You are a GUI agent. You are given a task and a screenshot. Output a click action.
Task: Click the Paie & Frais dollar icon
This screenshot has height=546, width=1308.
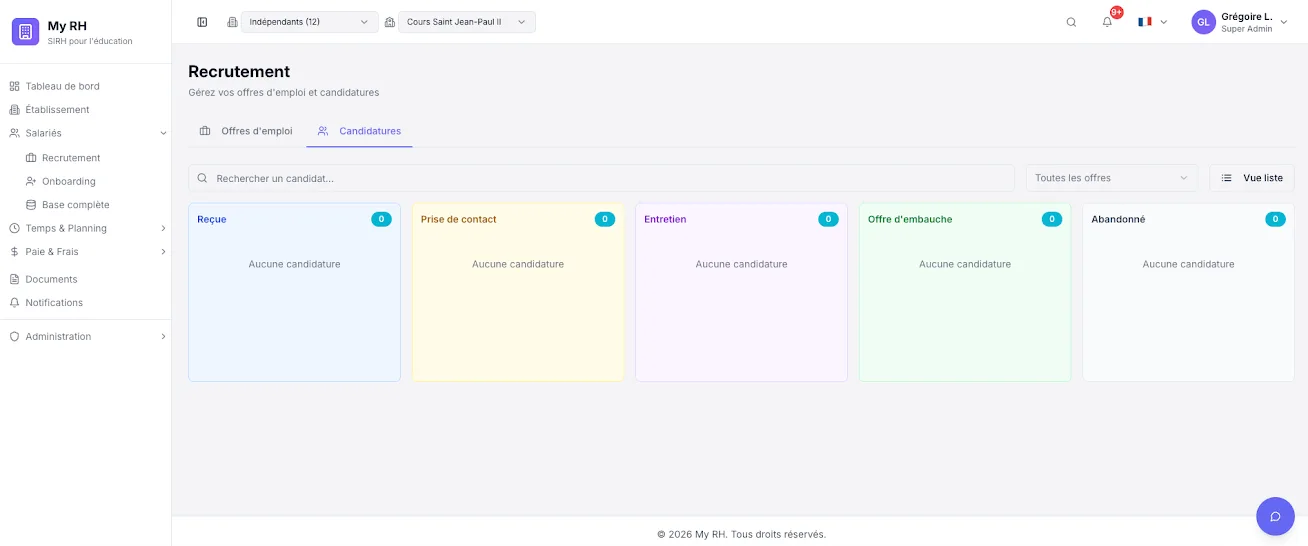tap(14, 252)
